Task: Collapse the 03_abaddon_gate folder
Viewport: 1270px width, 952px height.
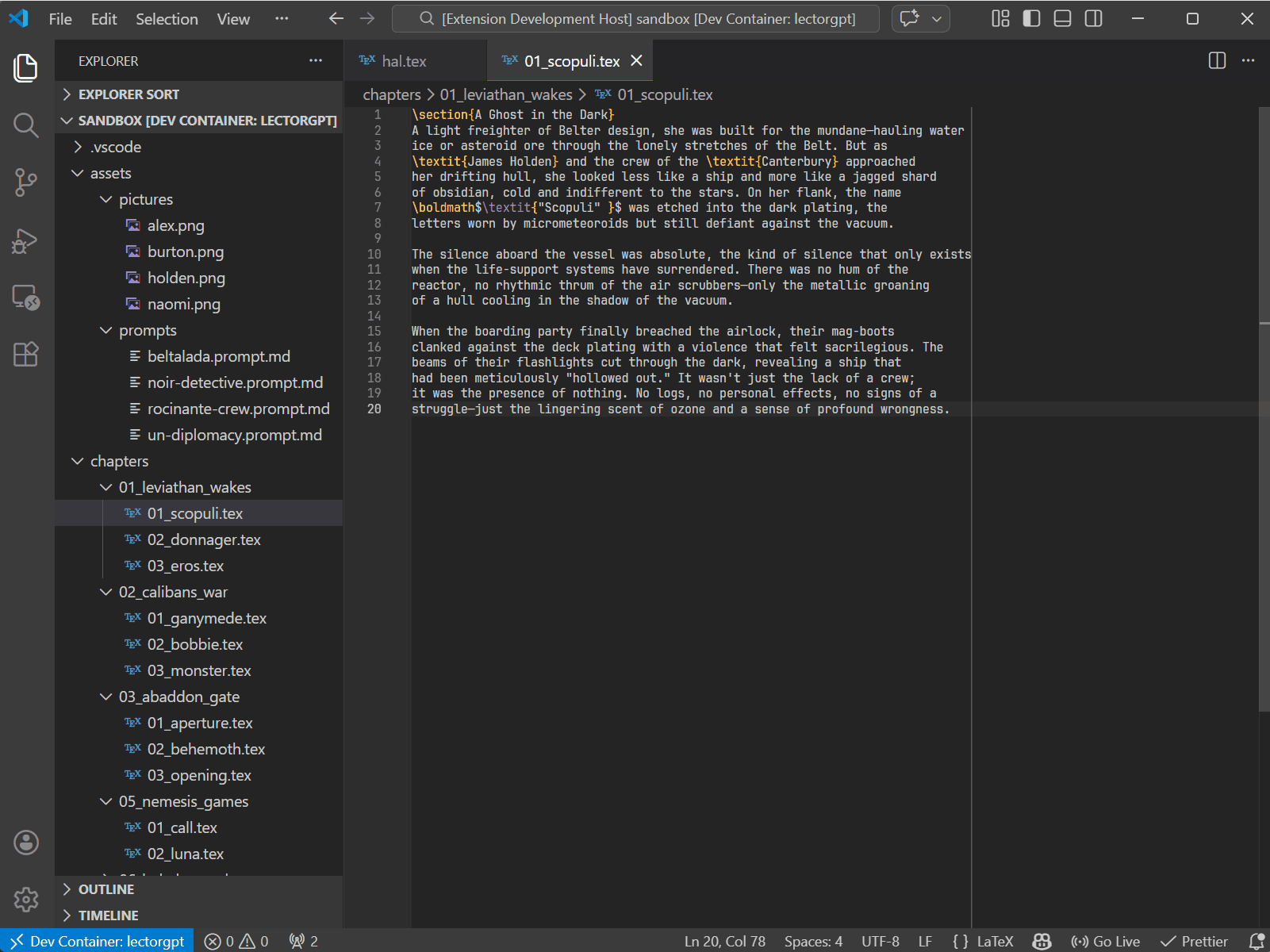Action: 198,697
